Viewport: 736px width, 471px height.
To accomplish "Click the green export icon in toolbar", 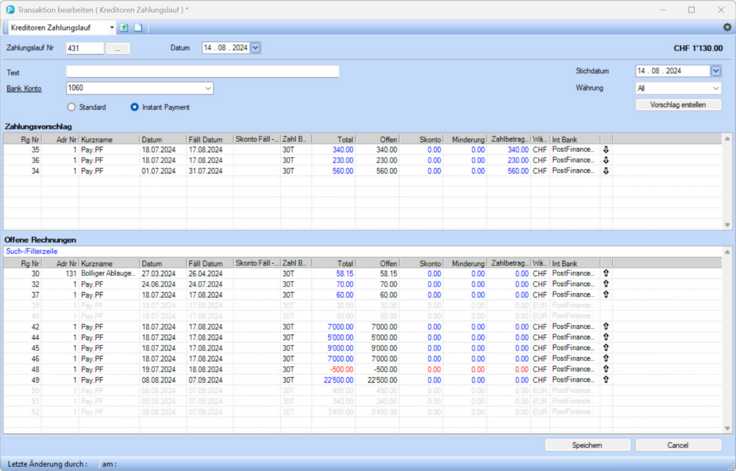I will pyautogui.click(x=125, y=27).
